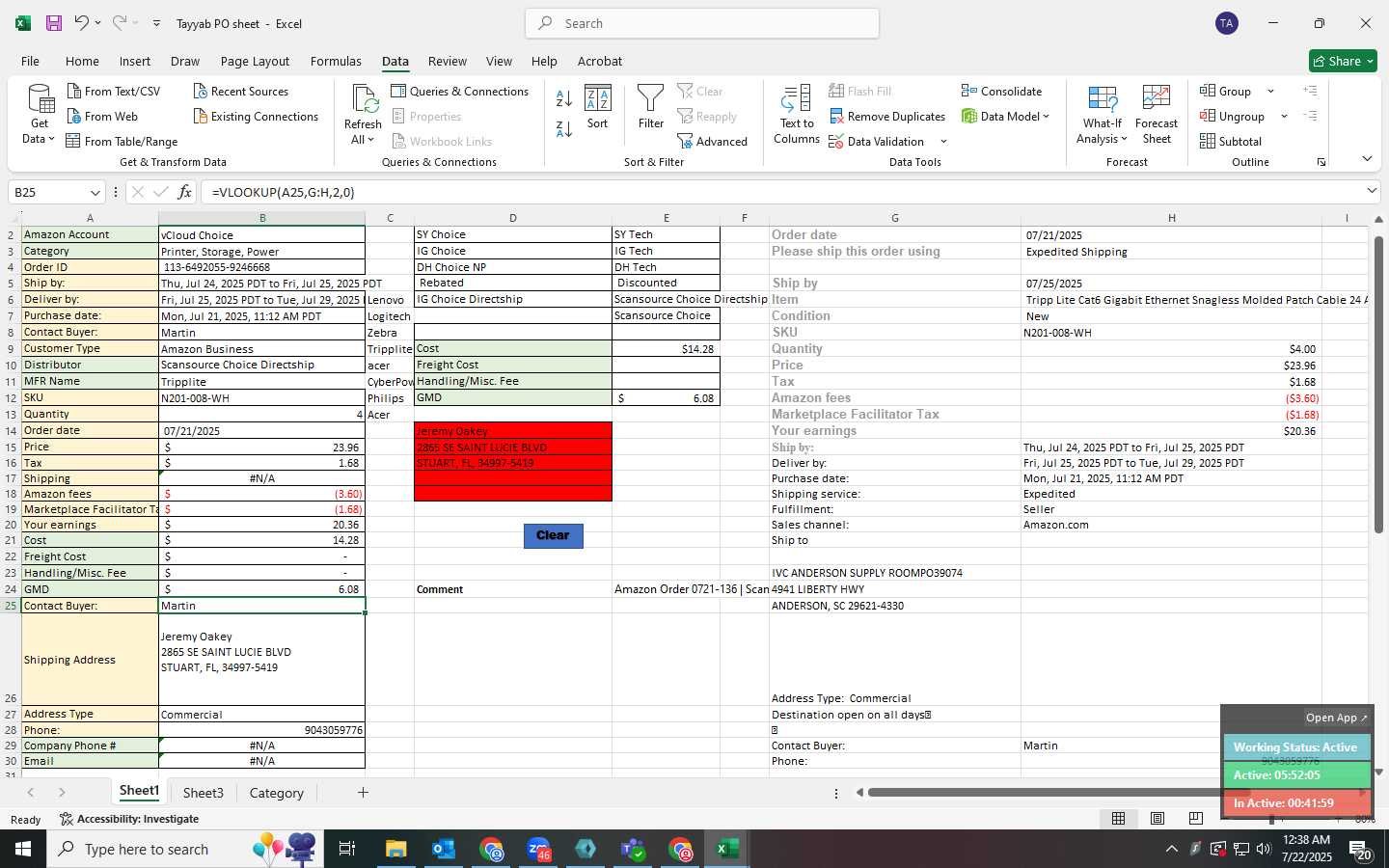Image resolution: width=1389 pixels, height=868 pixels.
Task: Save the workbook with the Save icon
Action: (54, 23)
